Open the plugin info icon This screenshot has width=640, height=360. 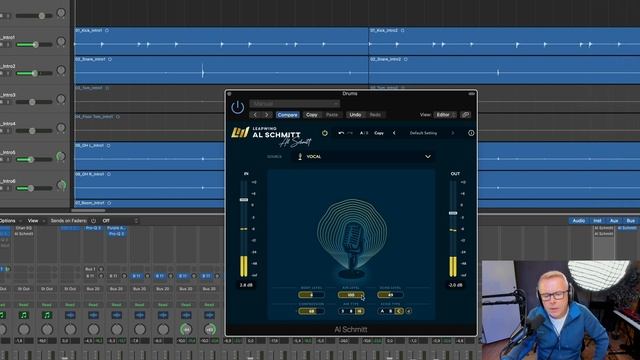471,133
